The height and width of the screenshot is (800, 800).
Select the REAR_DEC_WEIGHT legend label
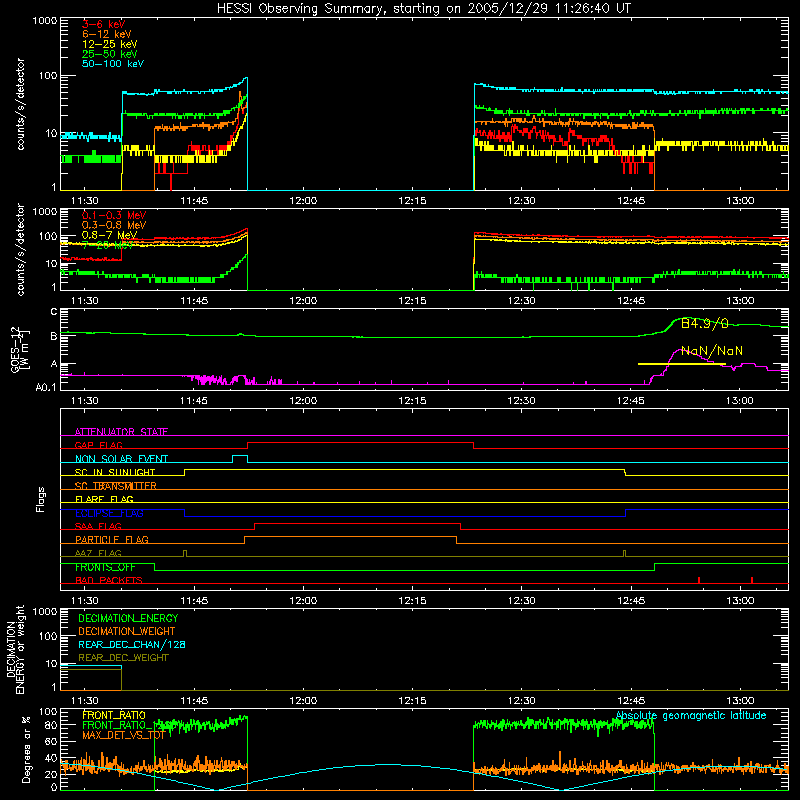click(123, 658)
